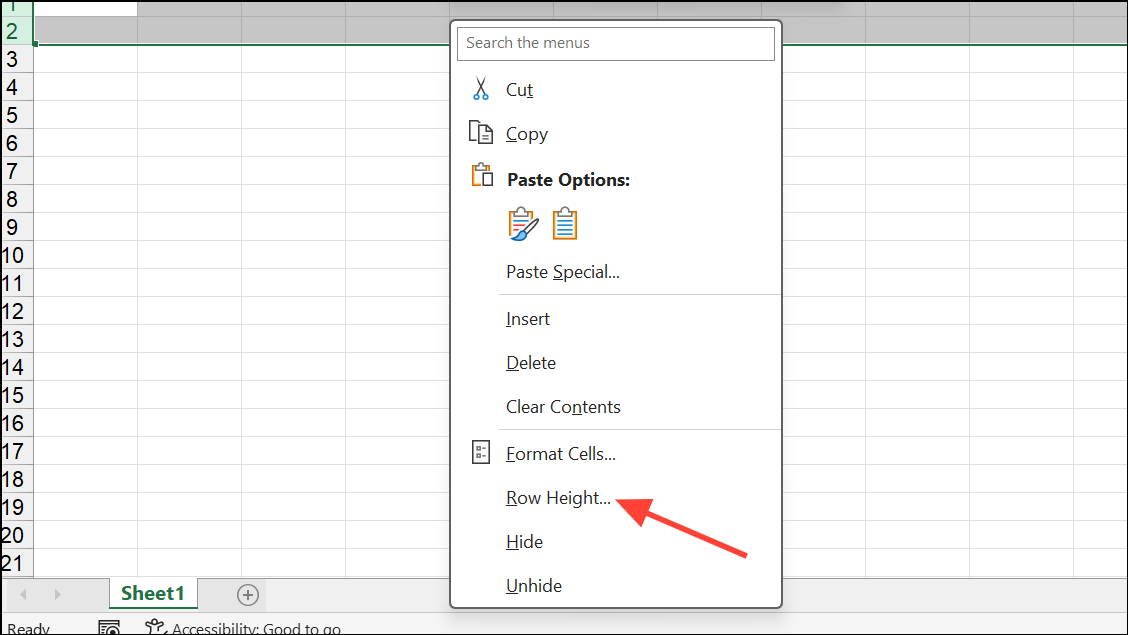Choose the Keep Source Formatting paste icon

click(523, 224)
